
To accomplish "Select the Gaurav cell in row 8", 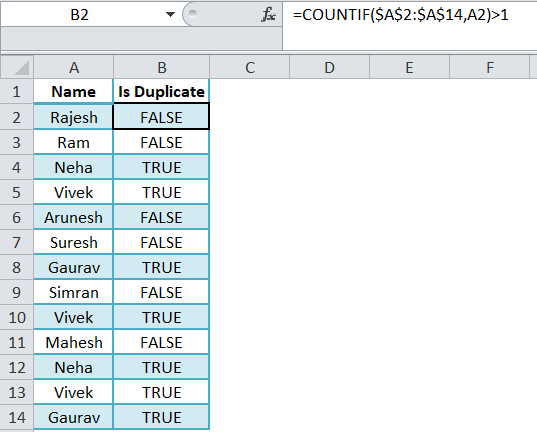I will (74, 267).
